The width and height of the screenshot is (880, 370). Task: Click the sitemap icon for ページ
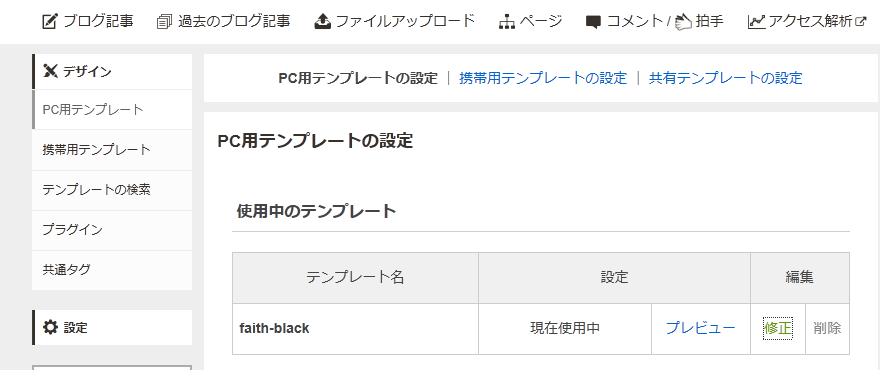507,22
